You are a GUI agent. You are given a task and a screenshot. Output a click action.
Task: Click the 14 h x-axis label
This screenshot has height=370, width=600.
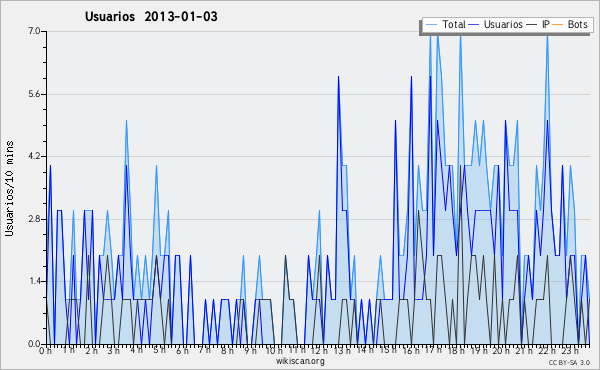365,350
